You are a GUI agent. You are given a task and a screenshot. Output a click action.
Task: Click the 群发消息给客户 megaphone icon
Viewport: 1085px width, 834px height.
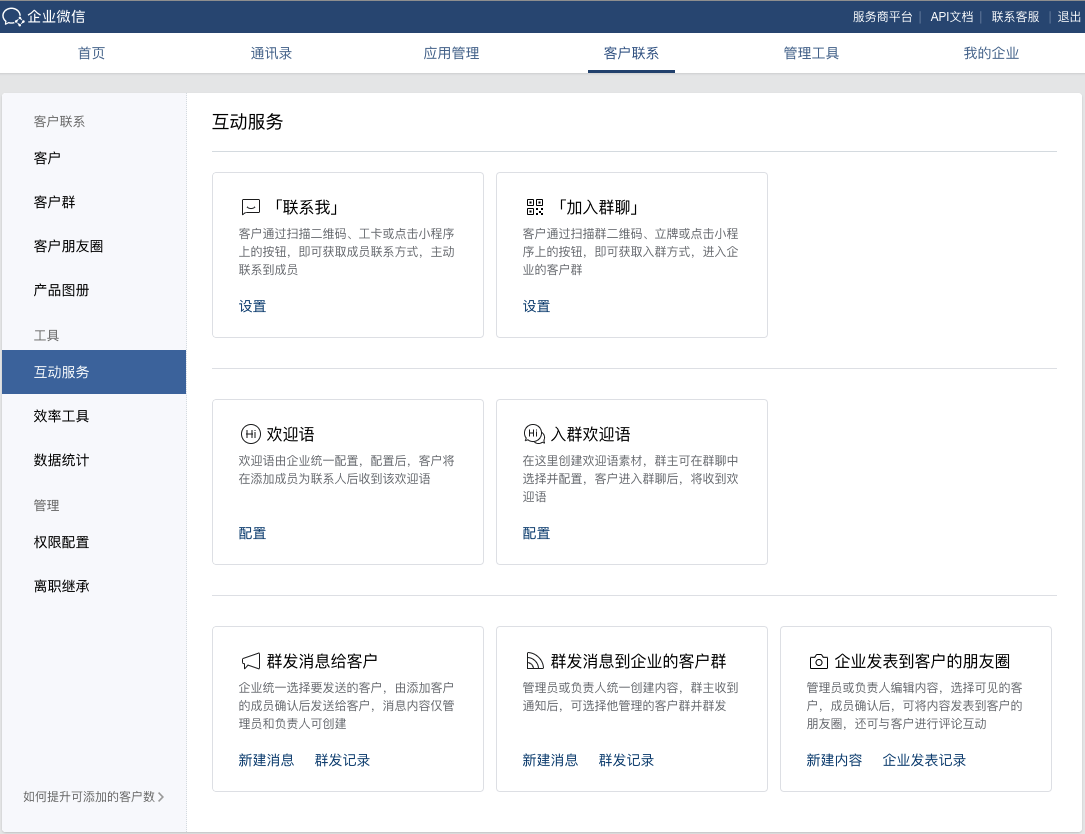[x=250, y=661]
